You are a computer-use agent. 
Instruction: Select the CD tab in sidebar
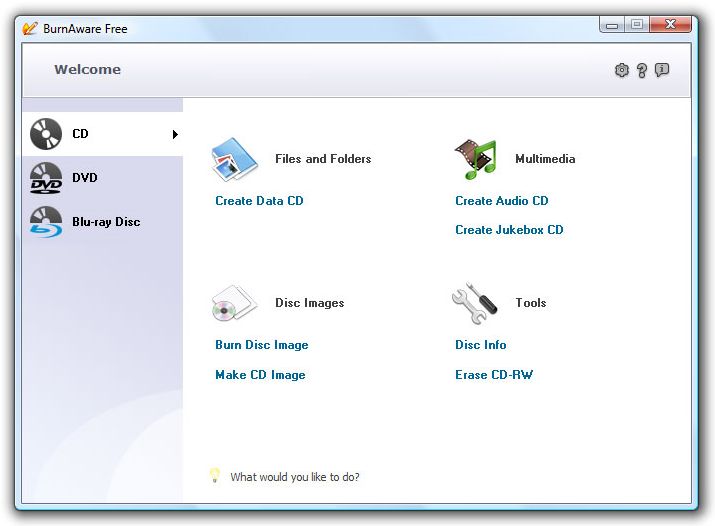coord(103,134)
